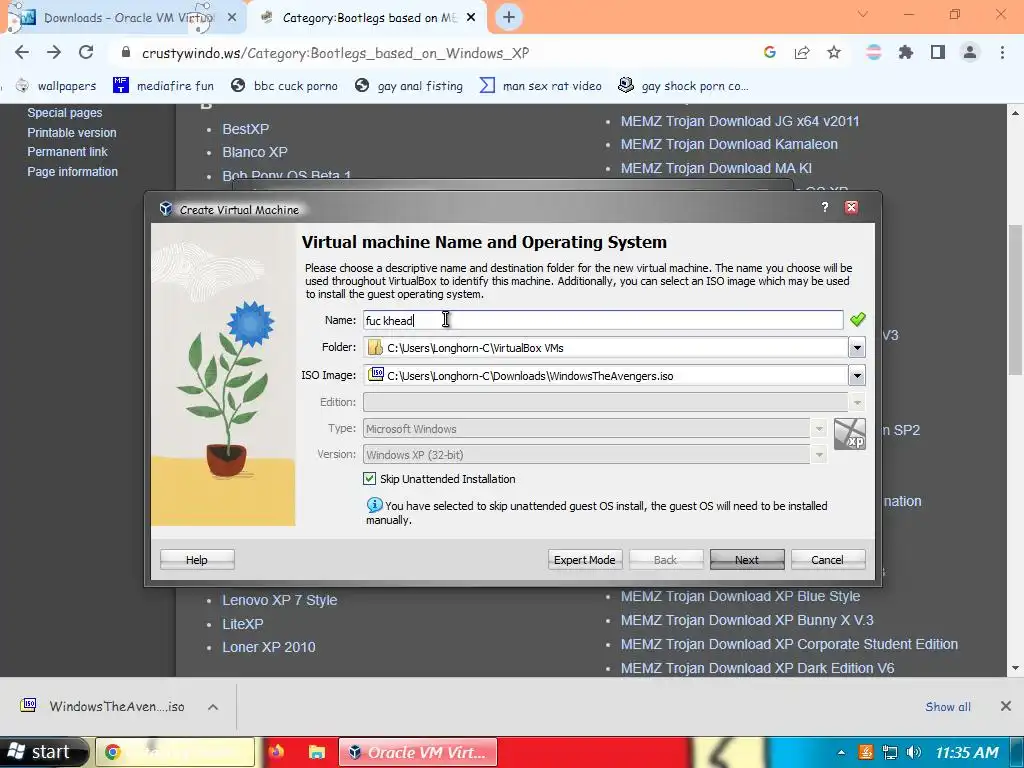The width and height of the screenshot is (1024, 768).
Task: Click in the Name input field
Action: [603, 320]
